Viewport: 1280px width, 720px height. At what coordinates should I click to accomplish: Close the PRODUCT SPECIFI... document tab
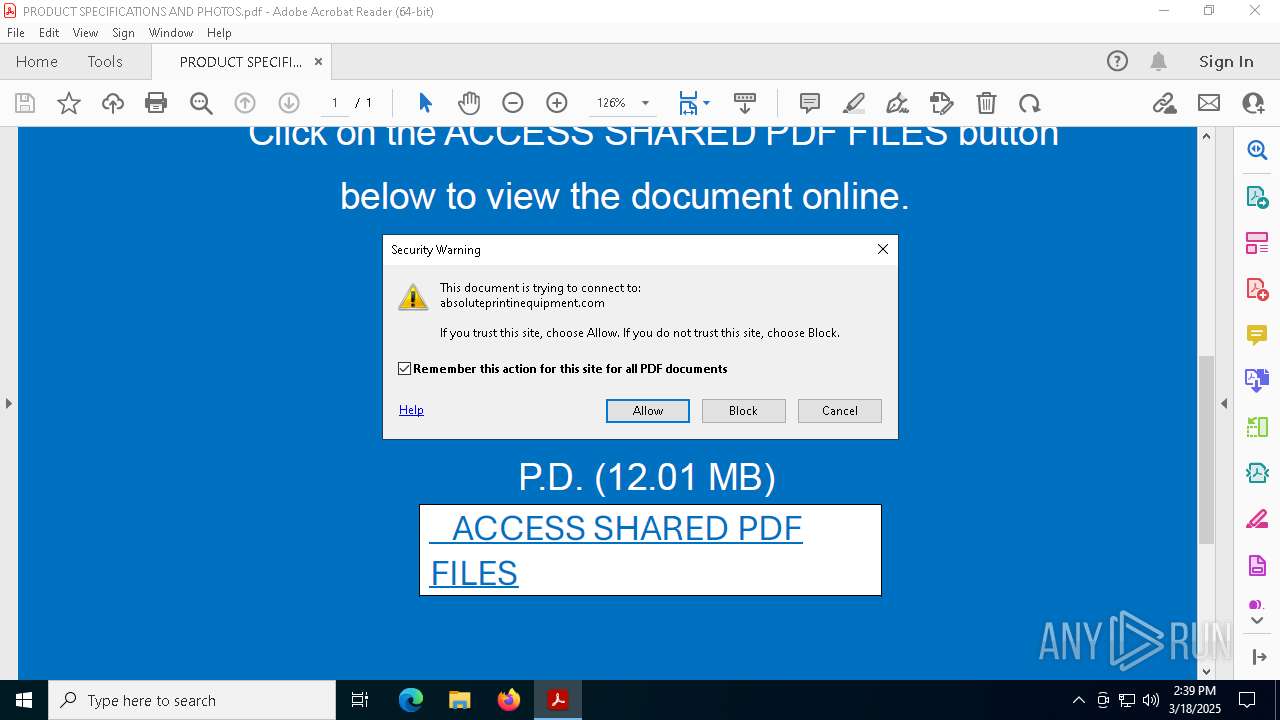tap(318, 61)
